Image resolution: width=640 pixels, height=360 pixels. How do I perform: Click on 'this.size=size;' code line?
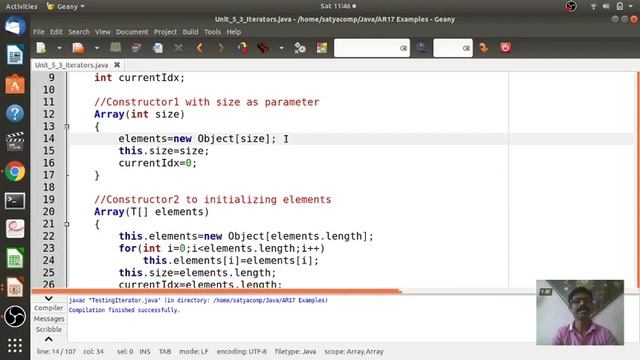pyautogui.click(x=164, y=151)
